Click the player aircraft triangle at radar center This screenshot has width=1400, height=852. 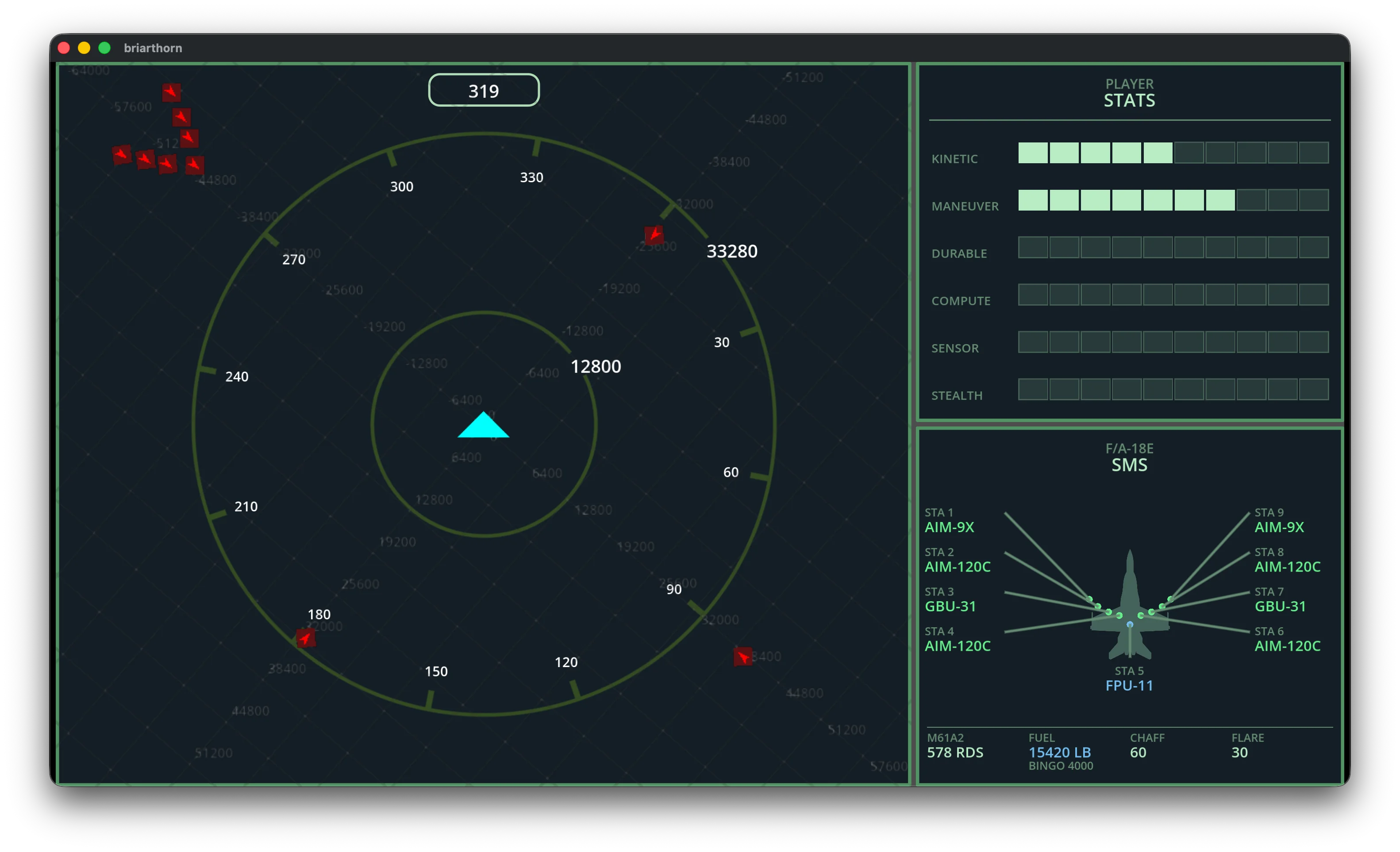point(483,426)
